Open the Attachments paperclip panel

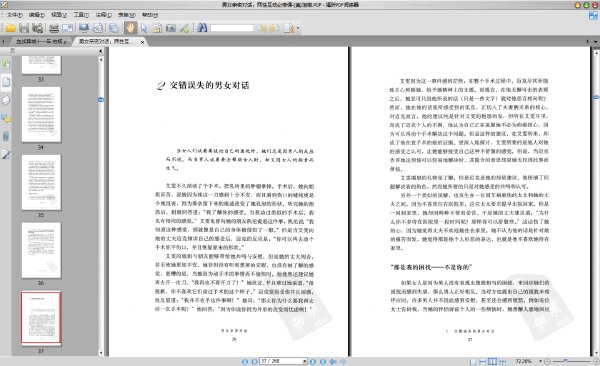tap(6, 136)
